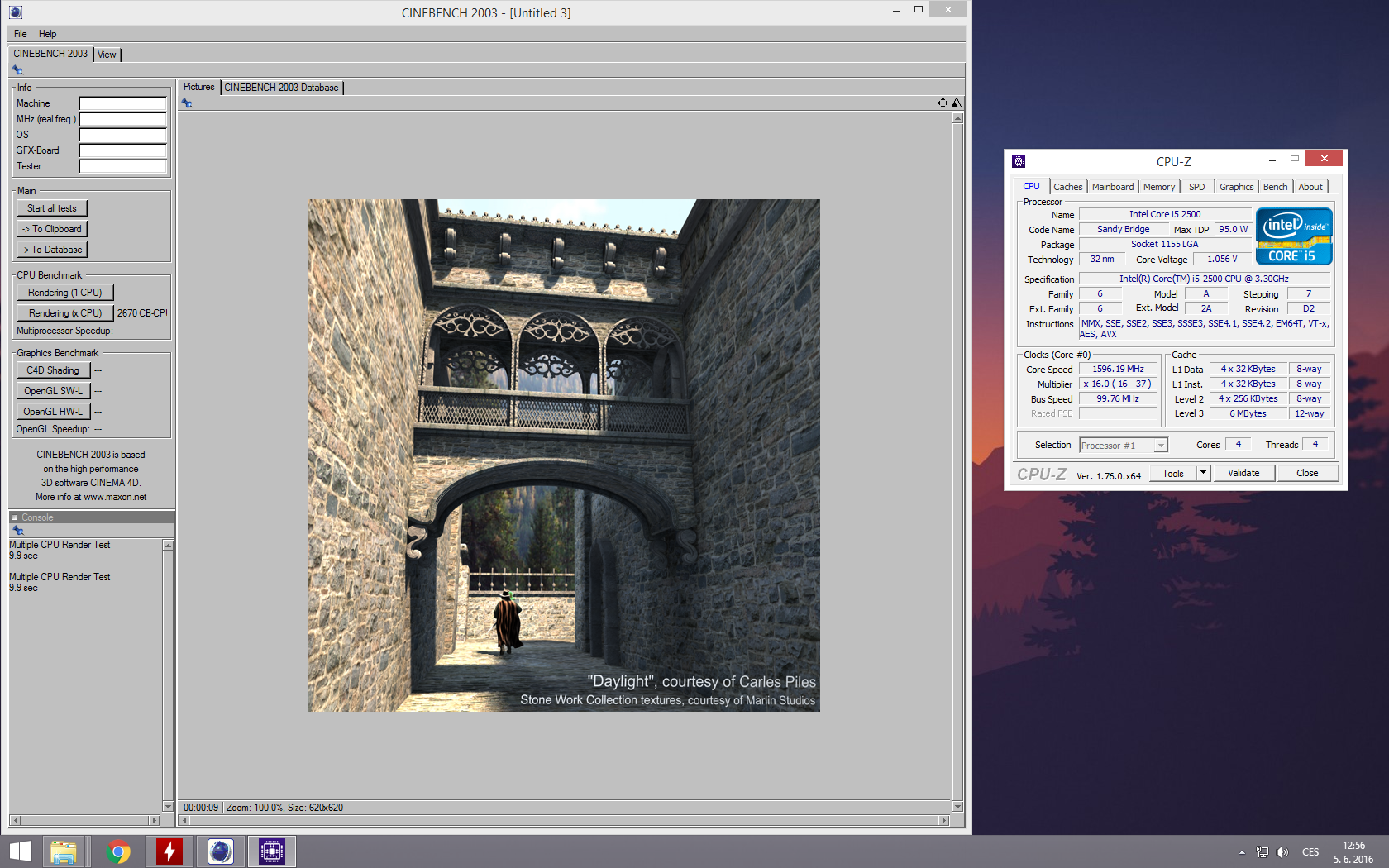Select the Pictures tab
The image size is (1389, 868).
click(198, 87)
